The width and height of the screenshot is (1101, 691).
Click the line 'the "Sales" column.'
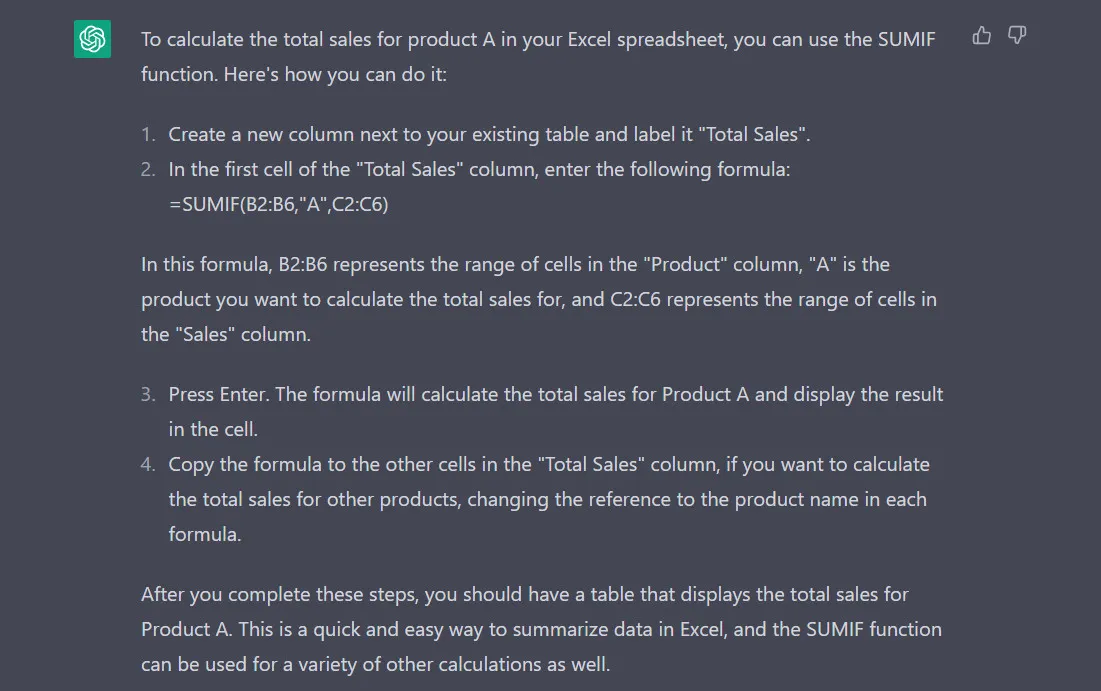[x=226, y=335]
